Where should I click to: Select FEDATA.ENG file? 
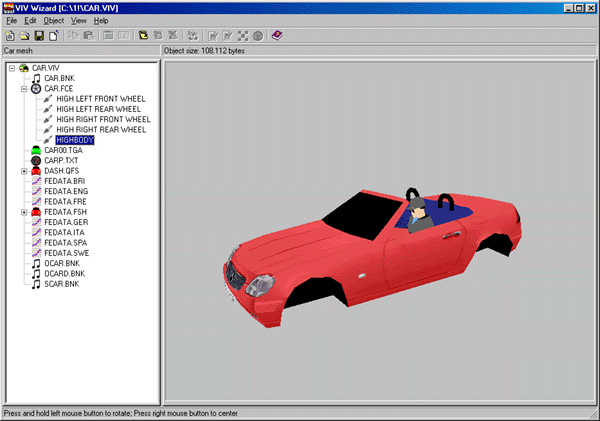pyautogui.click(x=66, y=191)
